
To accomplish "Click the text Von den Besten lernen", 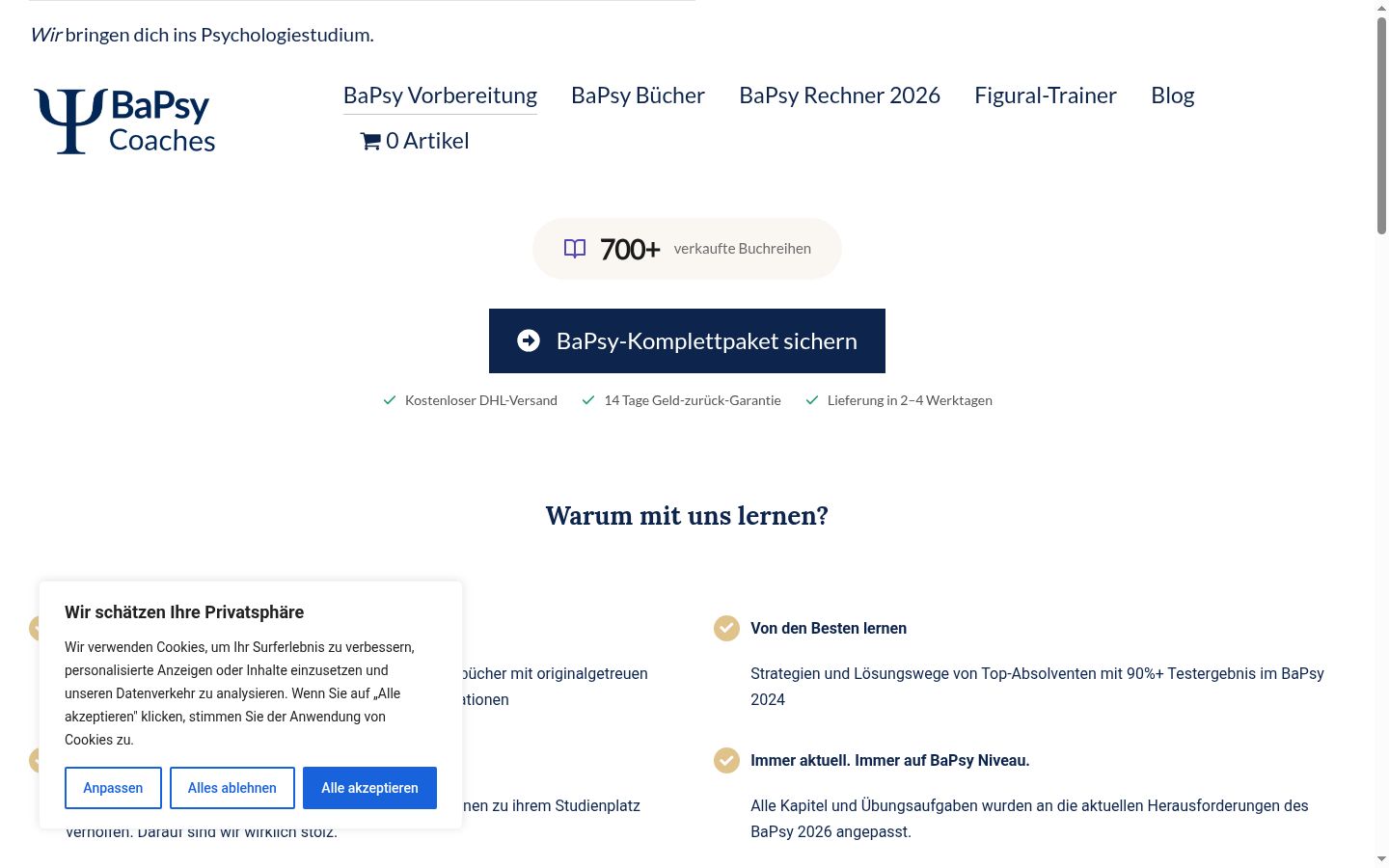I will click(x=829, y=628).
